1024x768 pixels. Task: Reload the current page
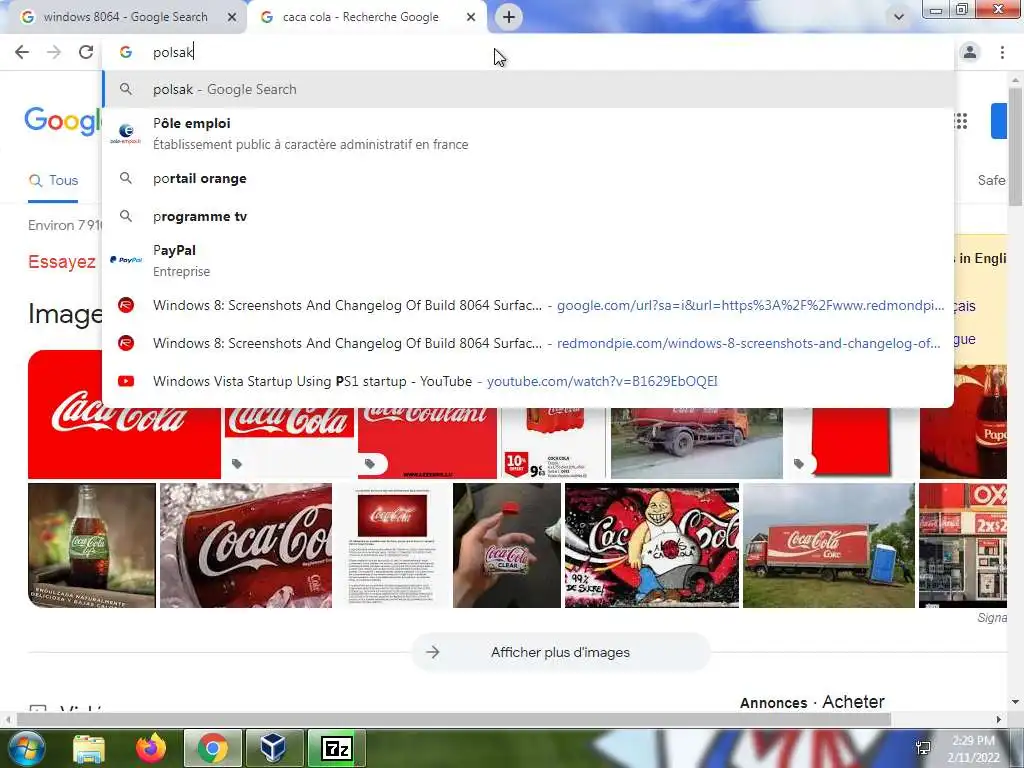tap(86, 52)
